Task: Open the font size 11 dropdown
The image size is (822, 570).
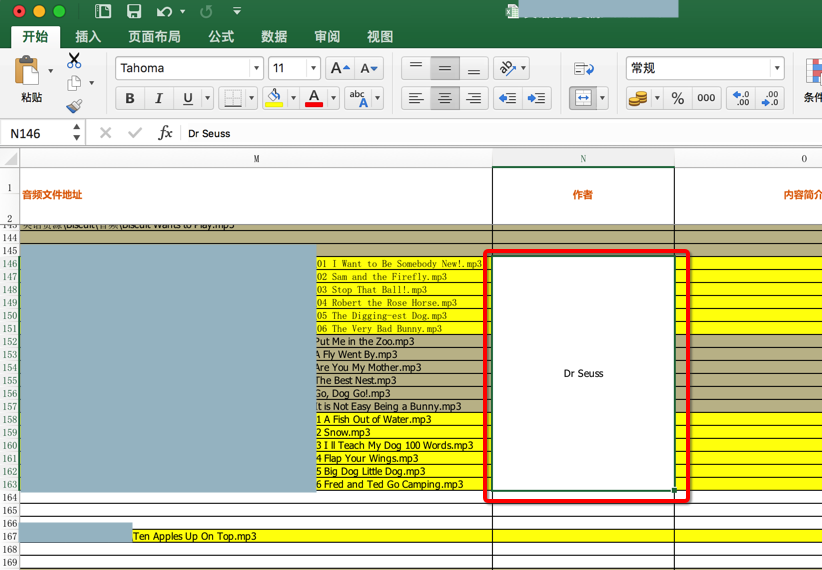Action: click(x=313, y=68)
